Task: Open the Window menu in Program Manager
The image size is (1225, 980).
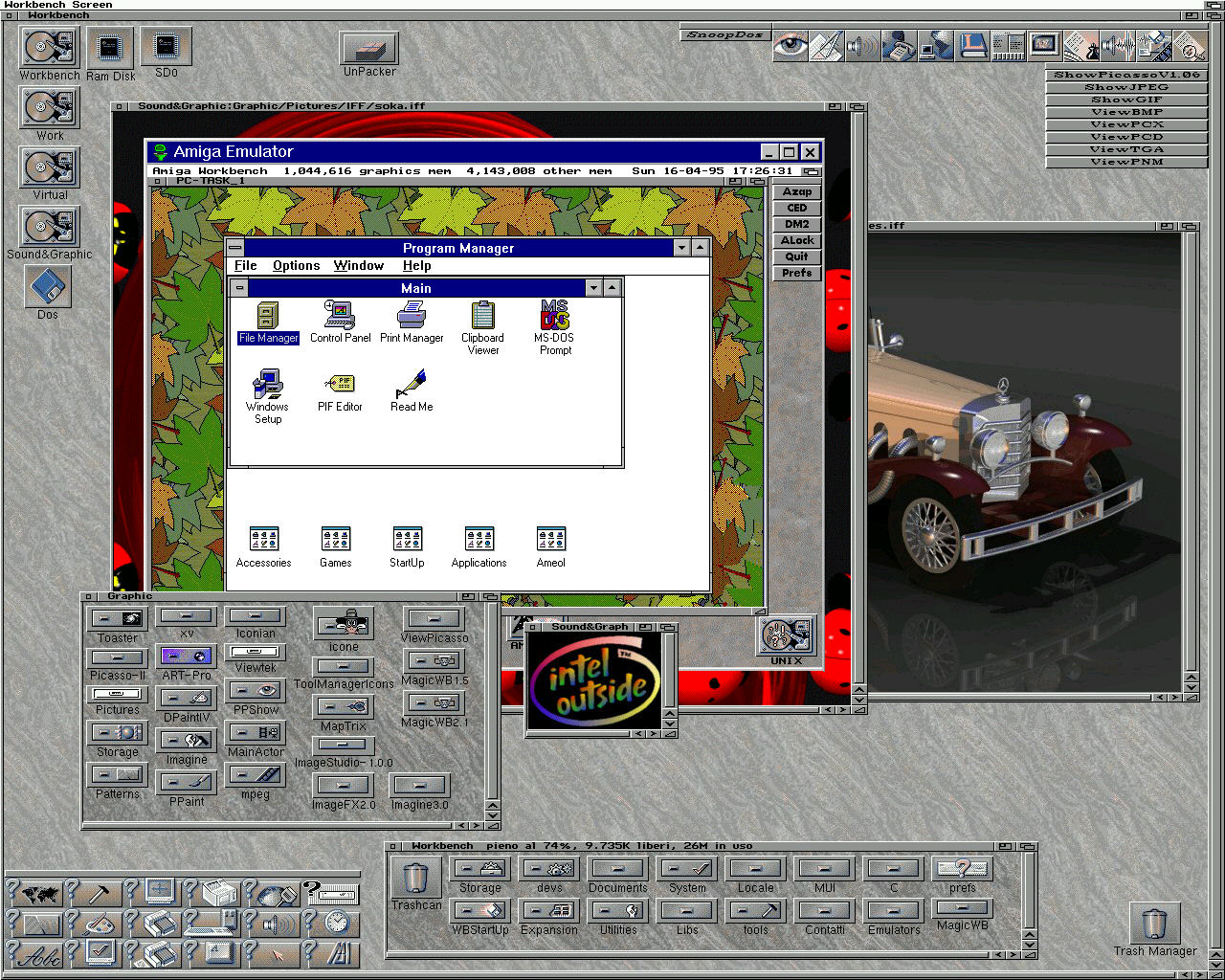Action: tap(359, 266)
